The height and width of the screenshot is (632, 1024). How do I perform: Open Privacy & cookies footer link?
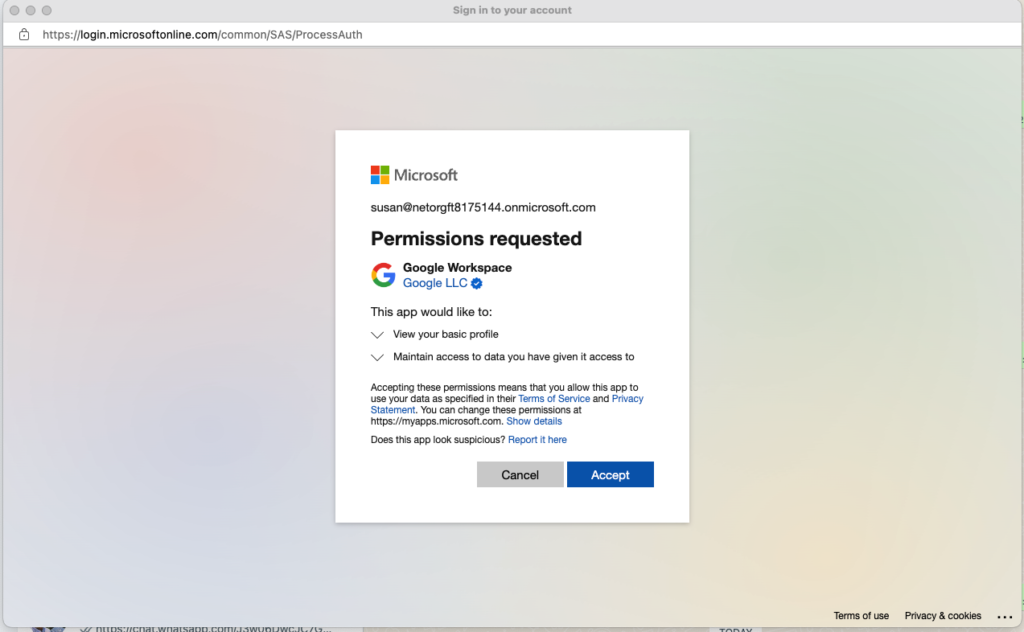(x=942, y=616)
